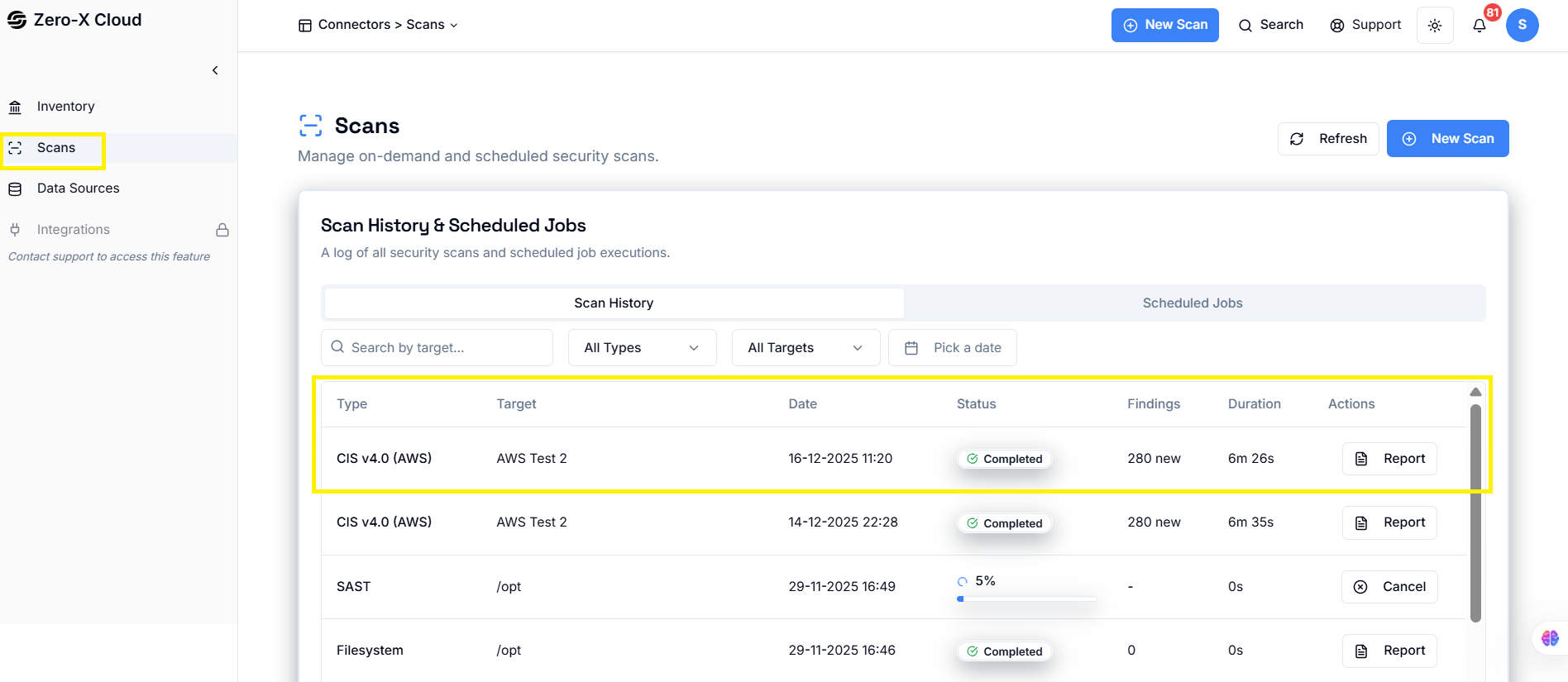Image resolution: width=1568 pixels, height=682 pixels.
Task: Click the Zero-X Cloud logo icon
Action: pyautogui.click(x=17, y=20)
